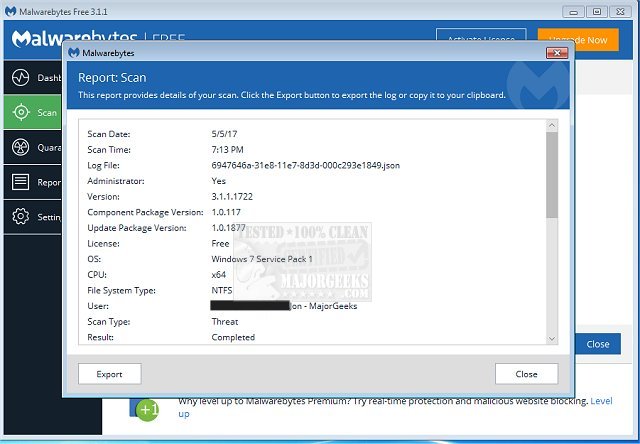640x444 pixels.
Task: Click the orange Upgrade Now button
Action: 578,40
